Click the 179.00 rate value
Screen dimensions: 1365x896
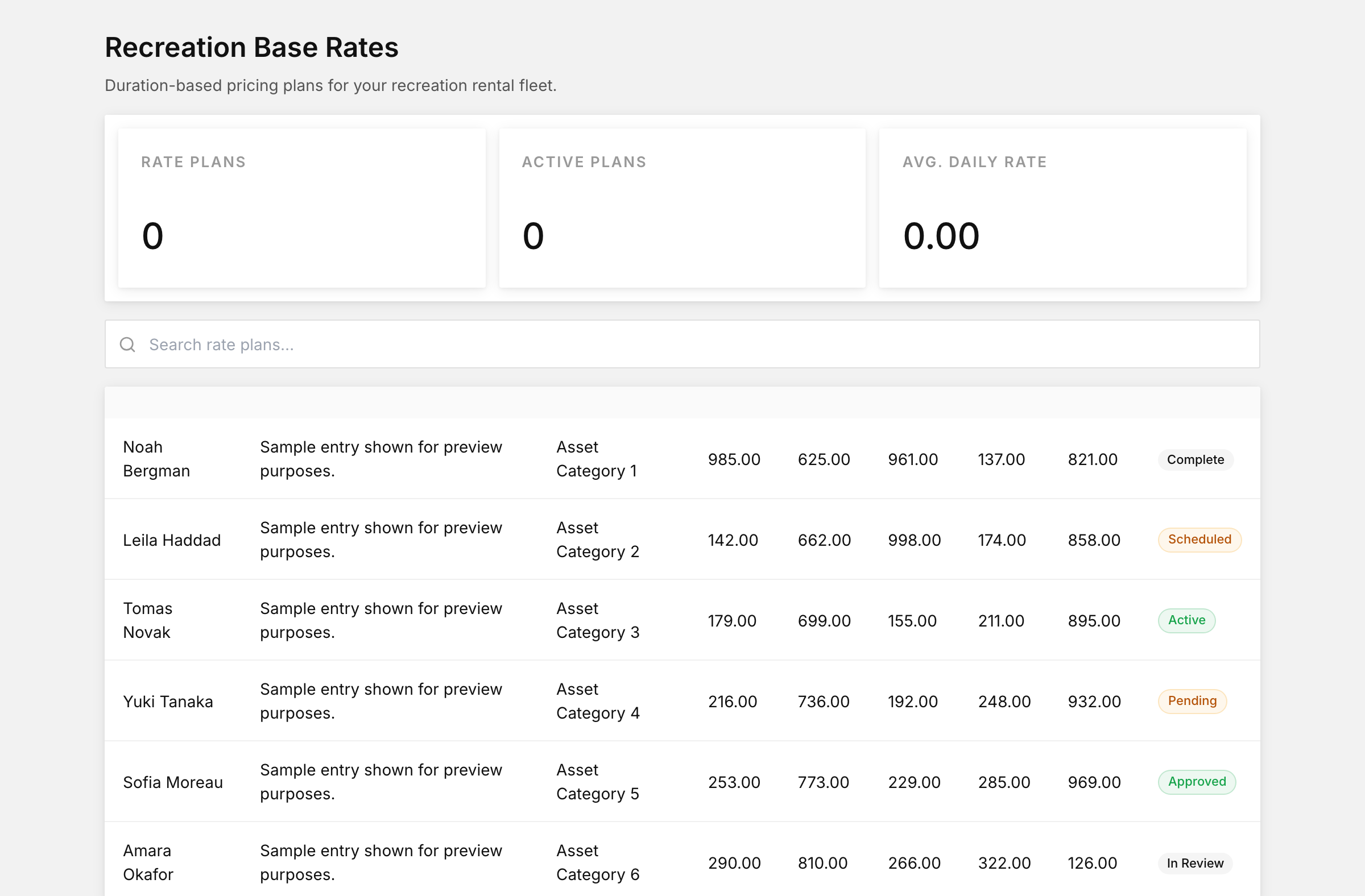(733, 621)
